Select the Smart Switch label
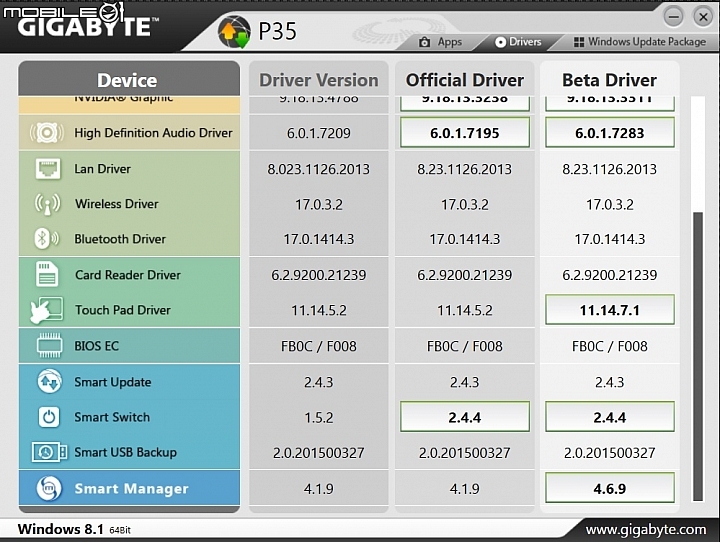Viewport: 720px width, 542px height. (x=112, y=417)
